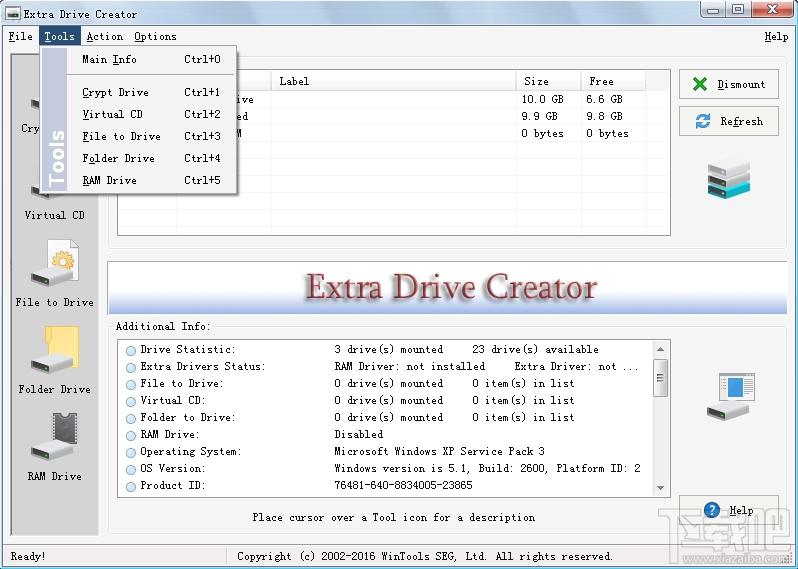798x569 pixels.
Task: Click the RAM Drive info row bullet
Action: (131, 436)
